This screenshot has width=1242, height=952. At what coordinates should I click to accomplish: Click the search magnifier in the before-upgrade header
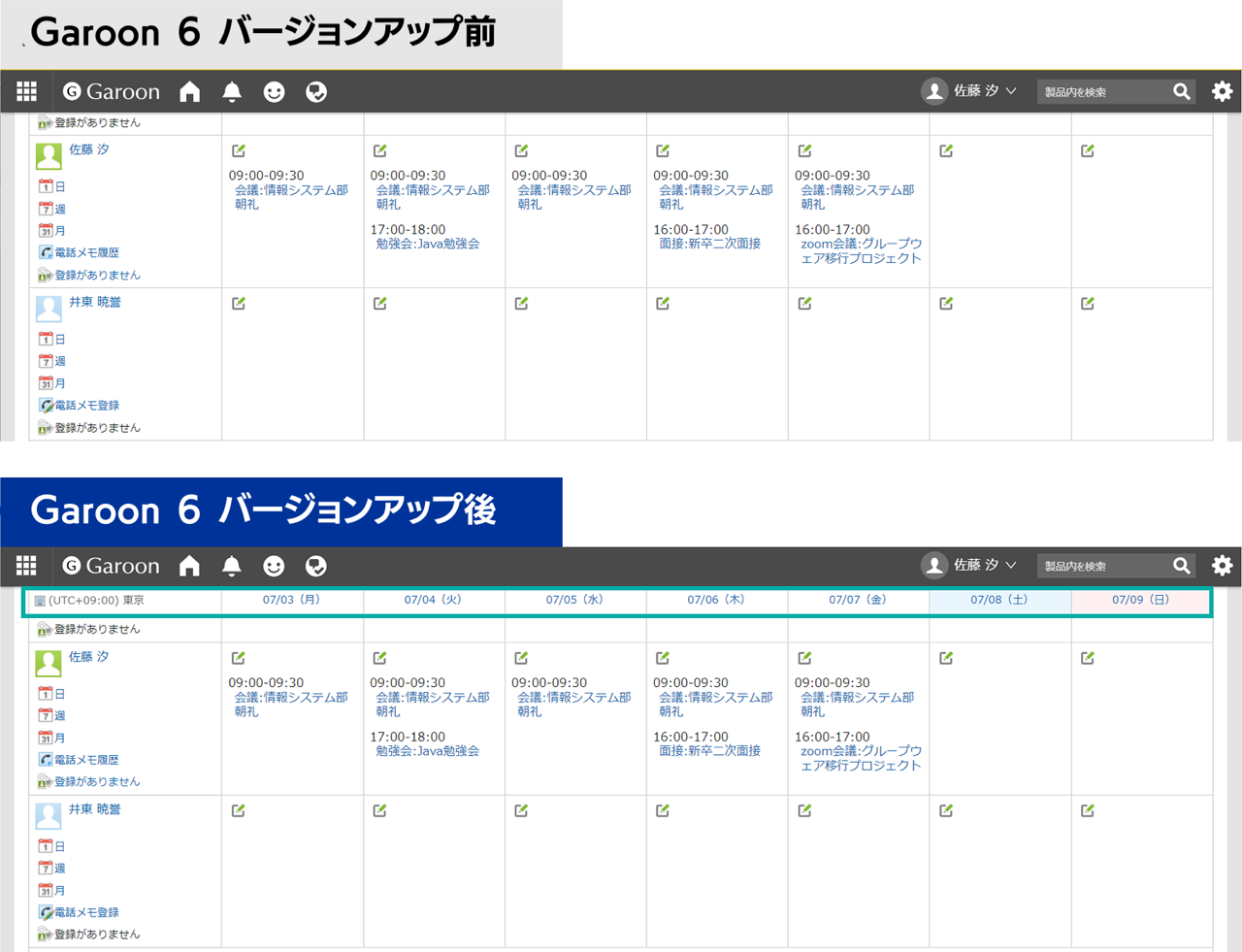click(1182, 91)
